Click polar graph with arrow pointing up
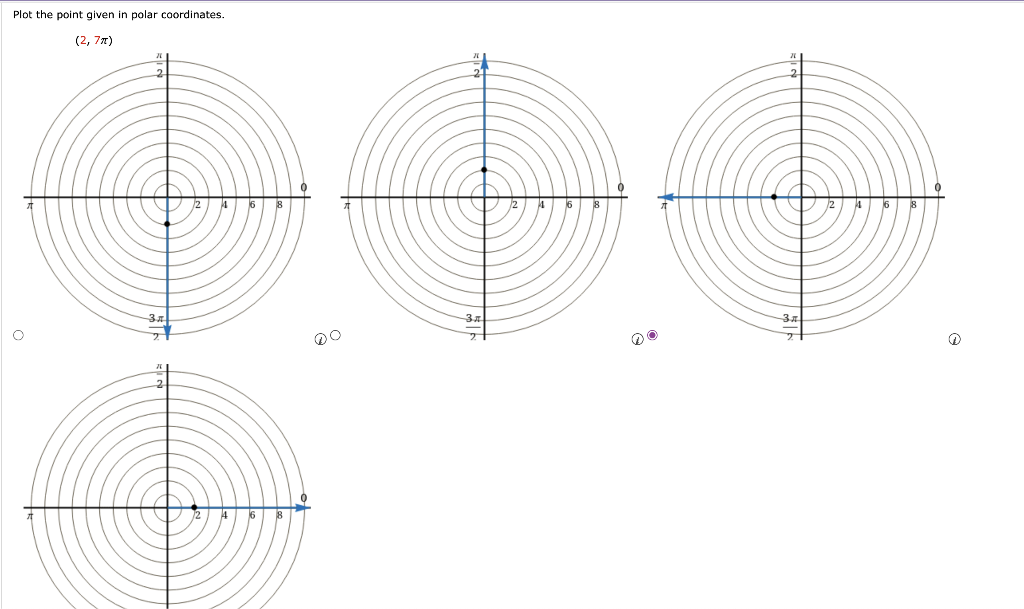 [484, 196]
